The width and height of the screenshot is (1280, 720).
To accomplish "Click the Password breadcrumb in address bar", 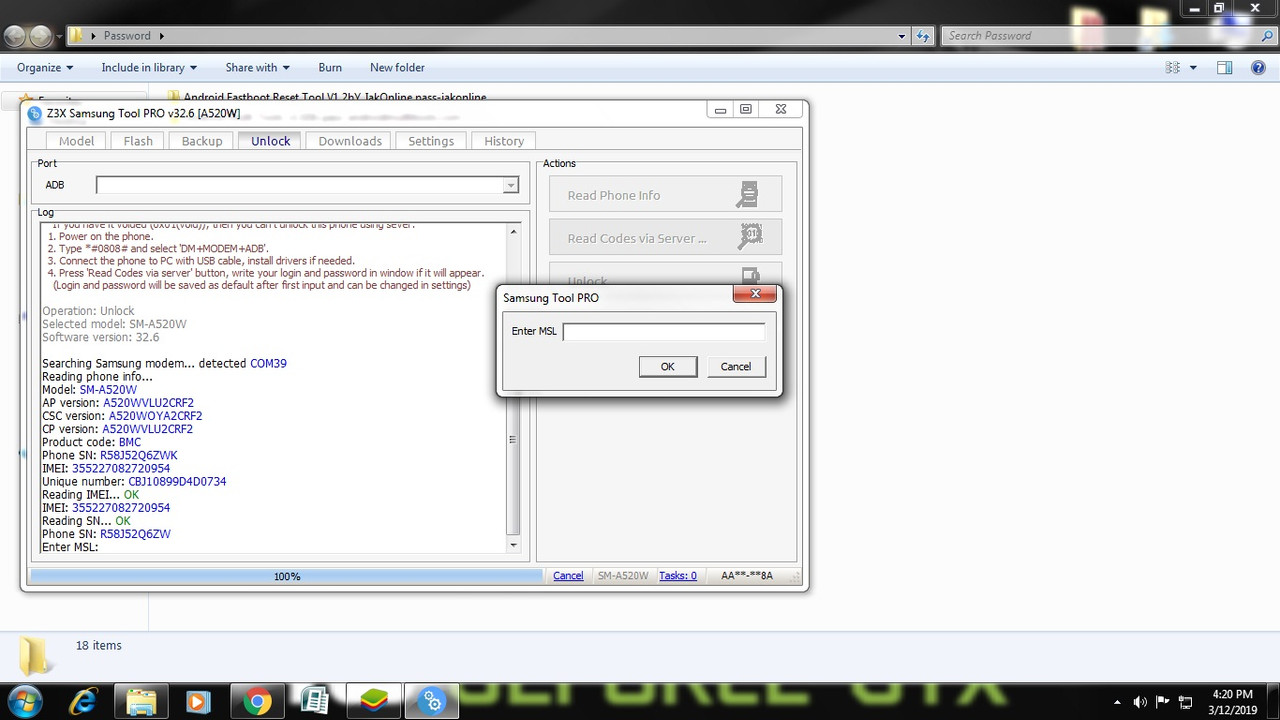I will pyautogui.click(x=127, y=36).
